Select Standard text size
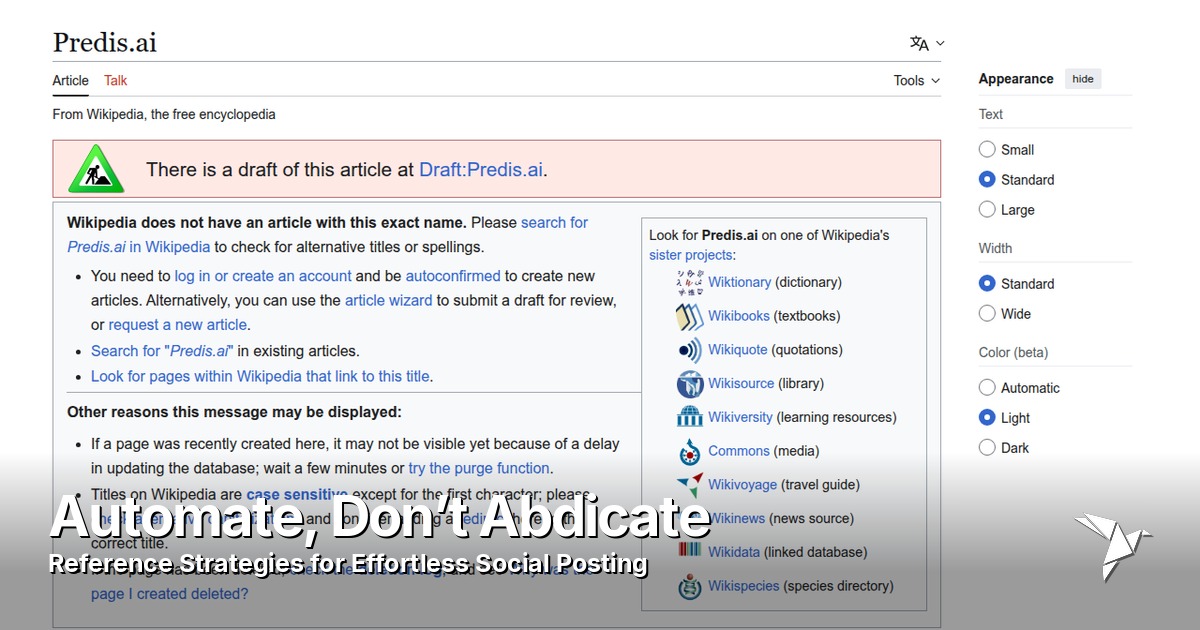Viewport: 1200px width, 630px height. coord(987,180)
